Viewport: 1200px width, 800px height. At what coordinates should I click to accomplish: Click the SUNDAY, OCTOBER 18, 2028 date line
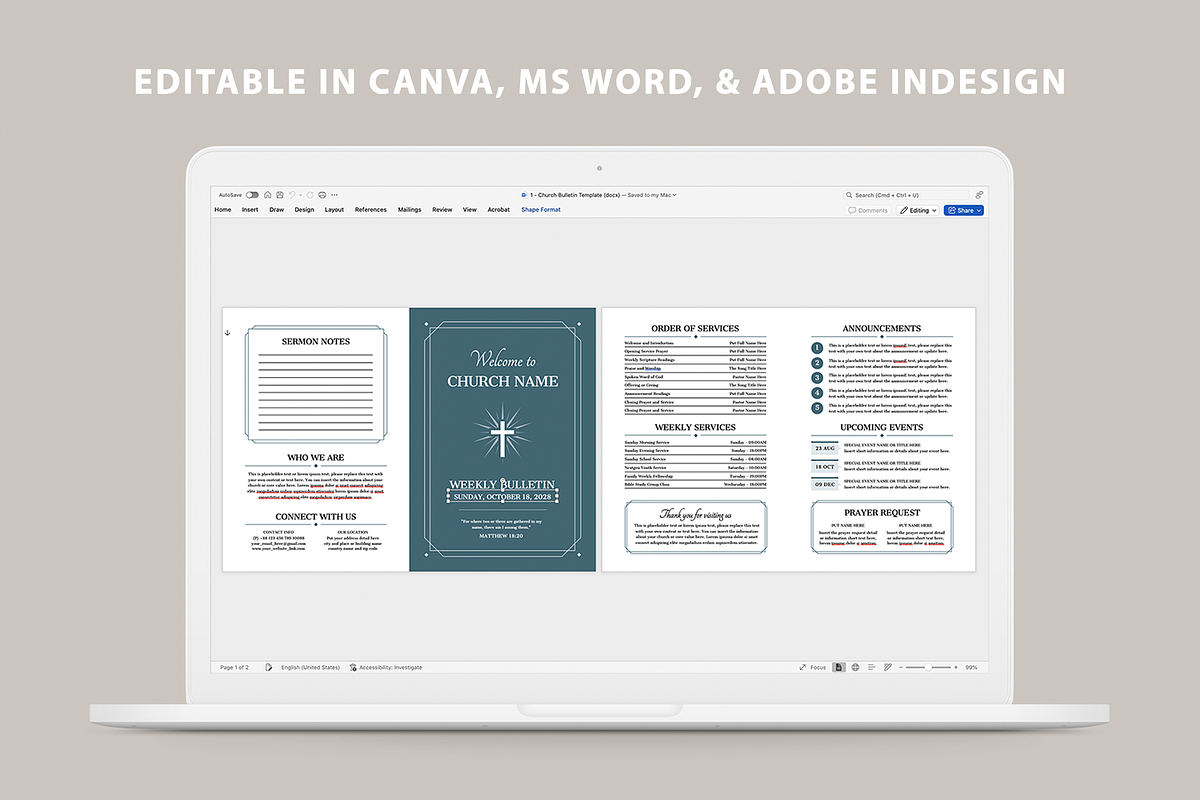pyautogui.click(x=502, y=497)
